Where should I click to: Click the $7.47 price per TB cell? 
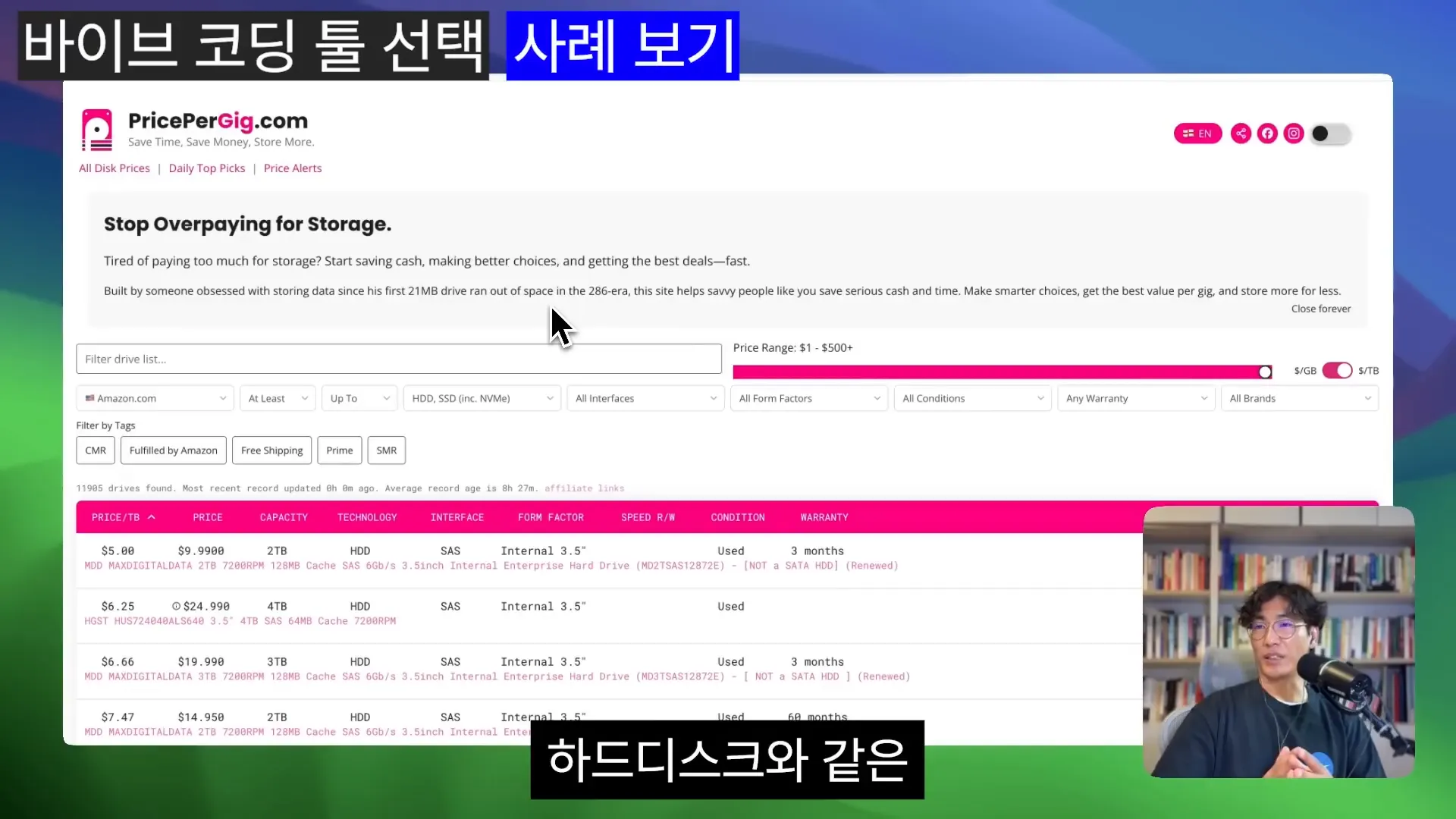coord(118,717)
